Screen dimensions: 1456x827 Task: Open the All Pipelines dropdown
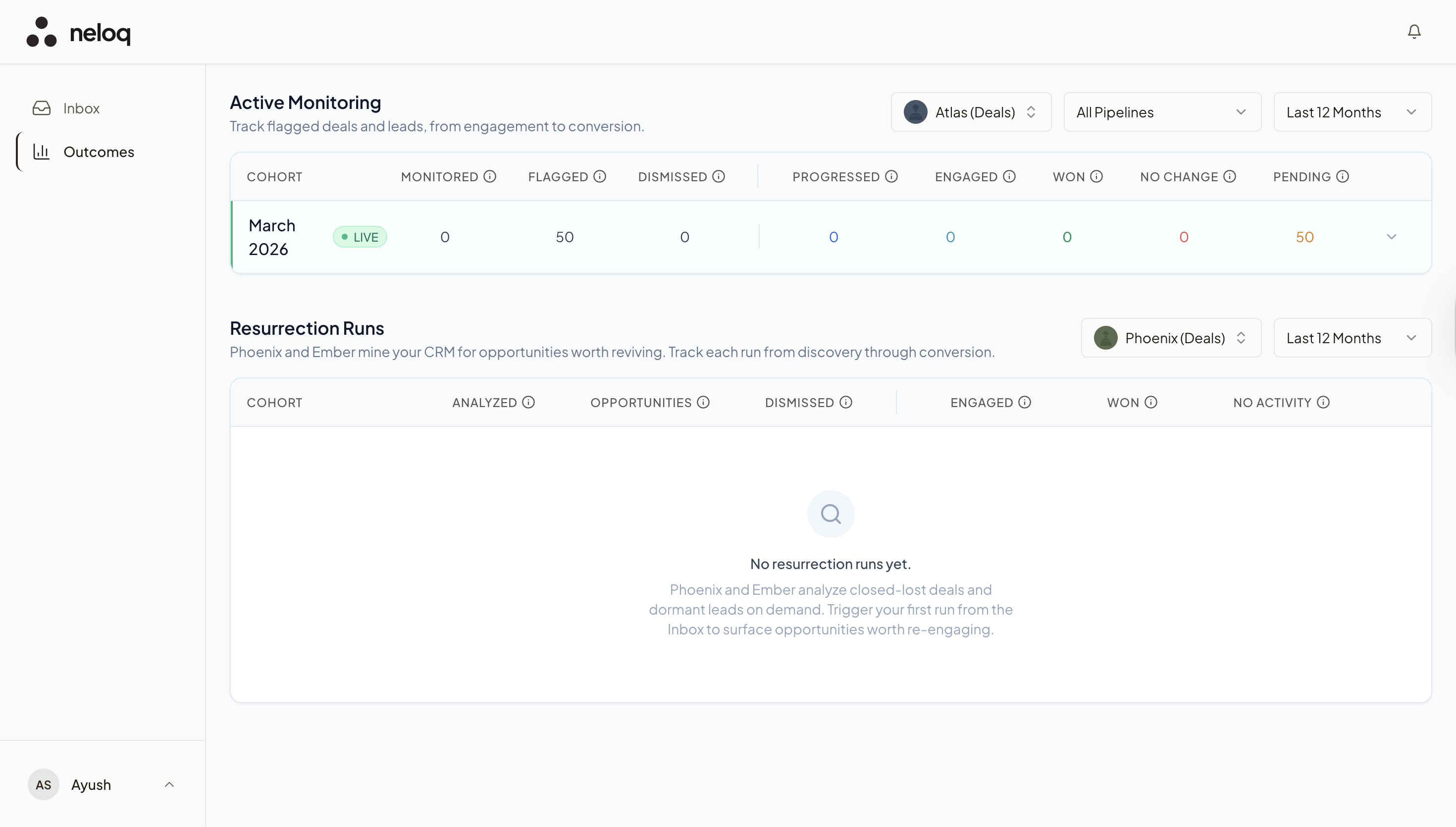pos(1162,112)
